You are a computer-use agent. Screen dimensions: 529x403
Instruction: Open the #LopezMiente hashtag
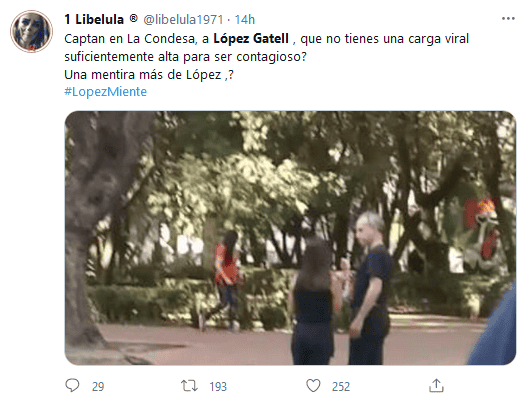point(106,92)
